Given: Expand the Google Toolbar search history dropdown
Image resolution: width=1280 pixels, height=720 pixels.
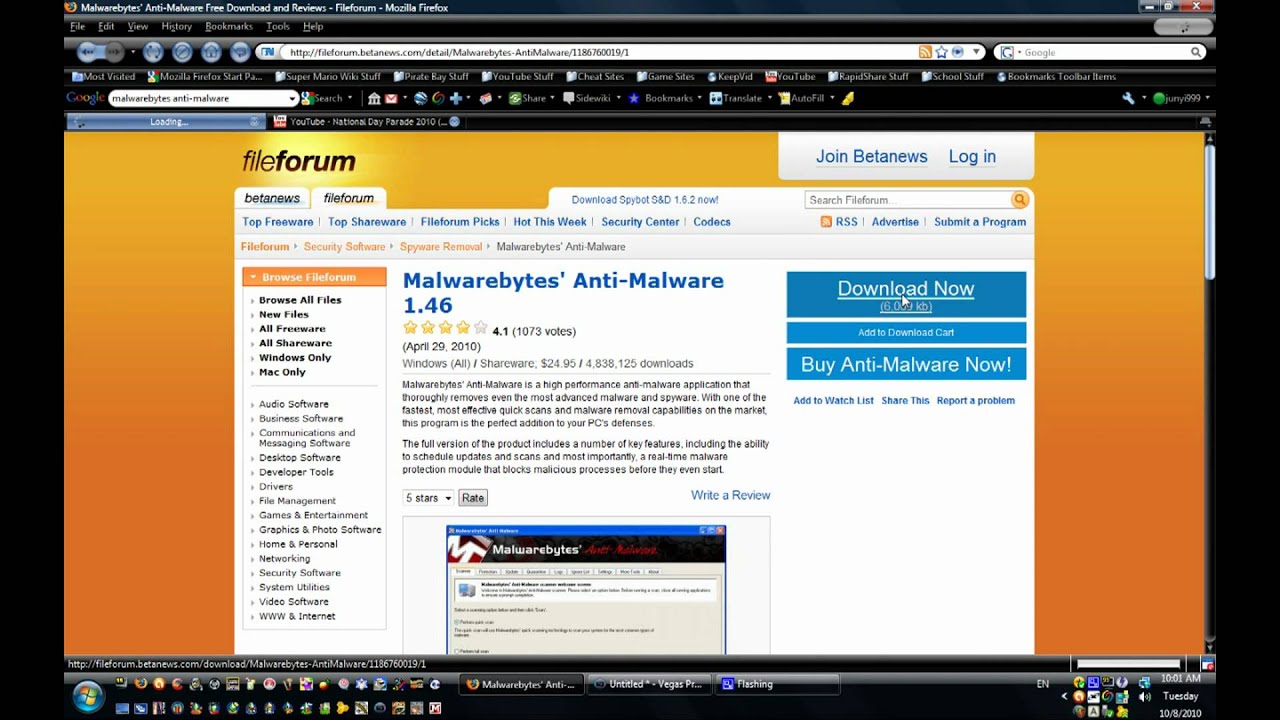Looking at the screenshot, I should point(292,98).
